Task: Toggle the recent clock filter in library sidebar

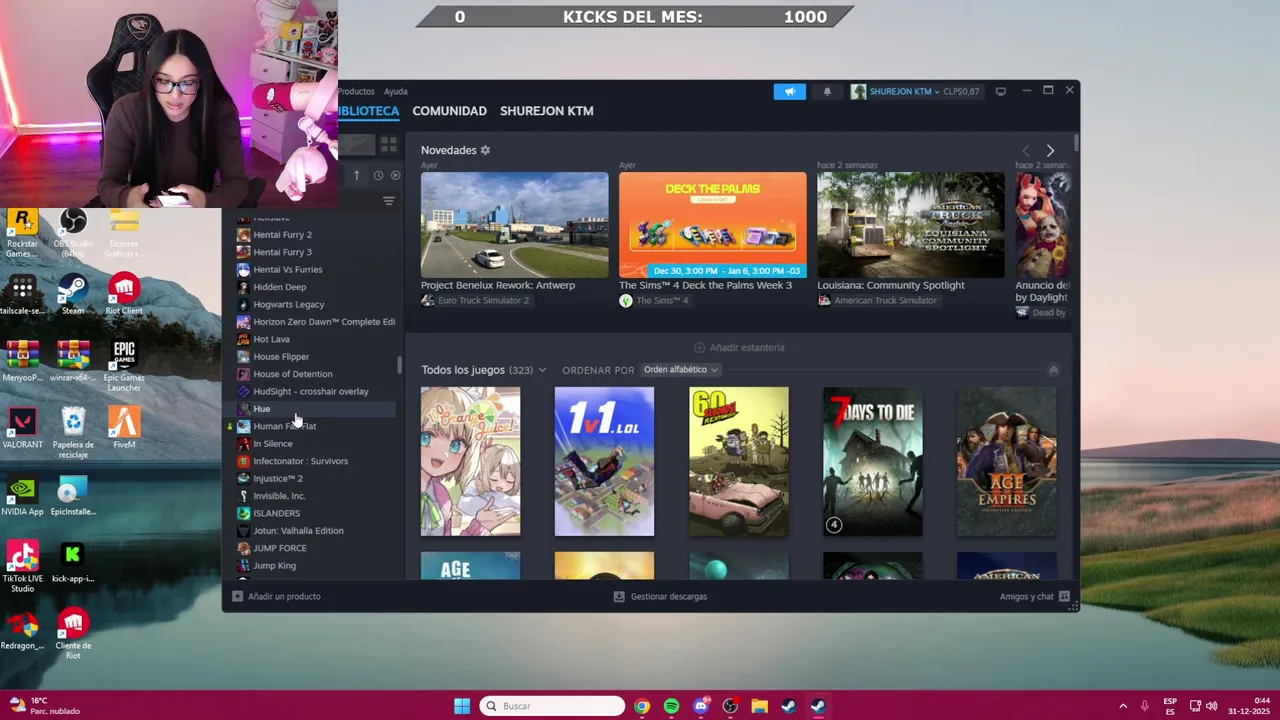Action: (378, 175)
